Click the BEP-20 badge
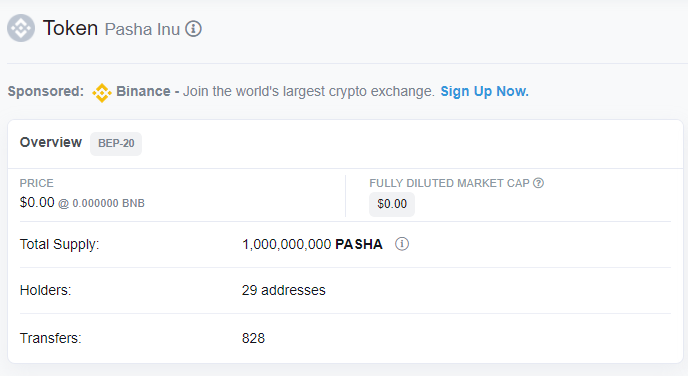The image size is (688, 376). pos(116,143)
